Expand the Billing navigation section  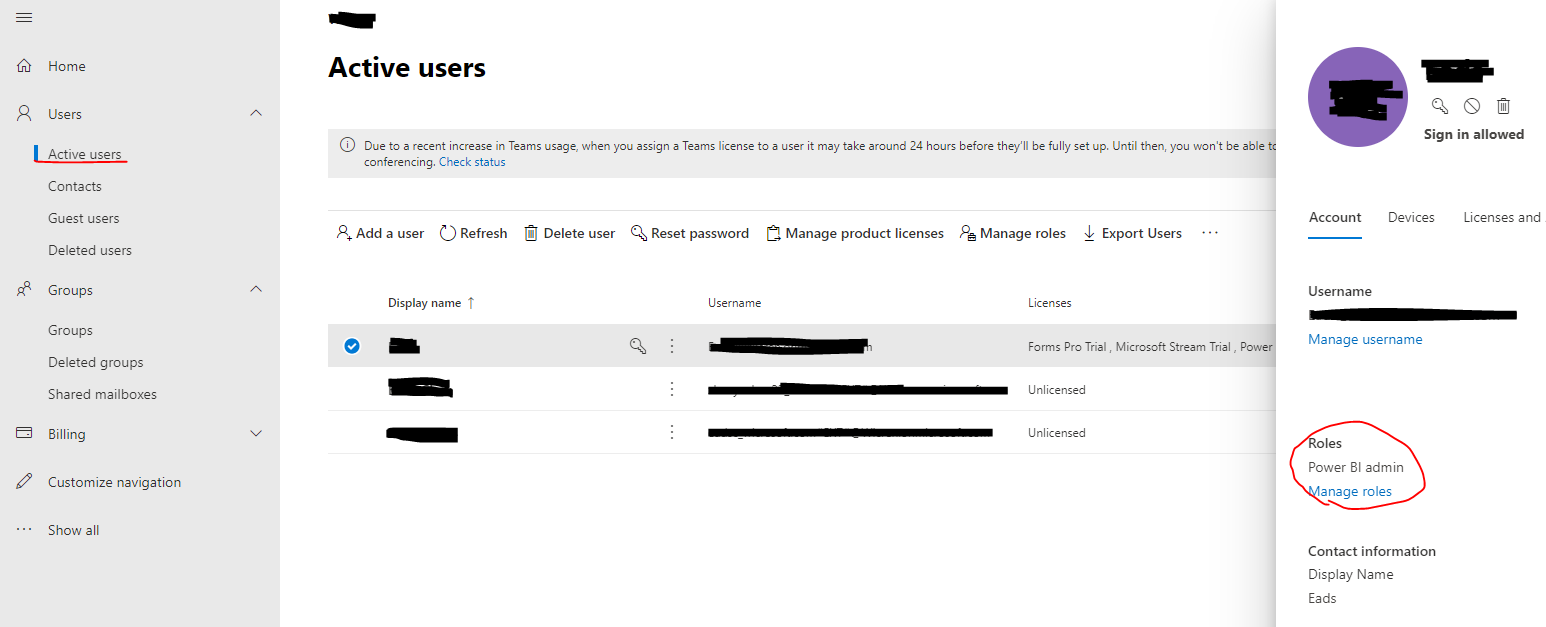(256, 434)
